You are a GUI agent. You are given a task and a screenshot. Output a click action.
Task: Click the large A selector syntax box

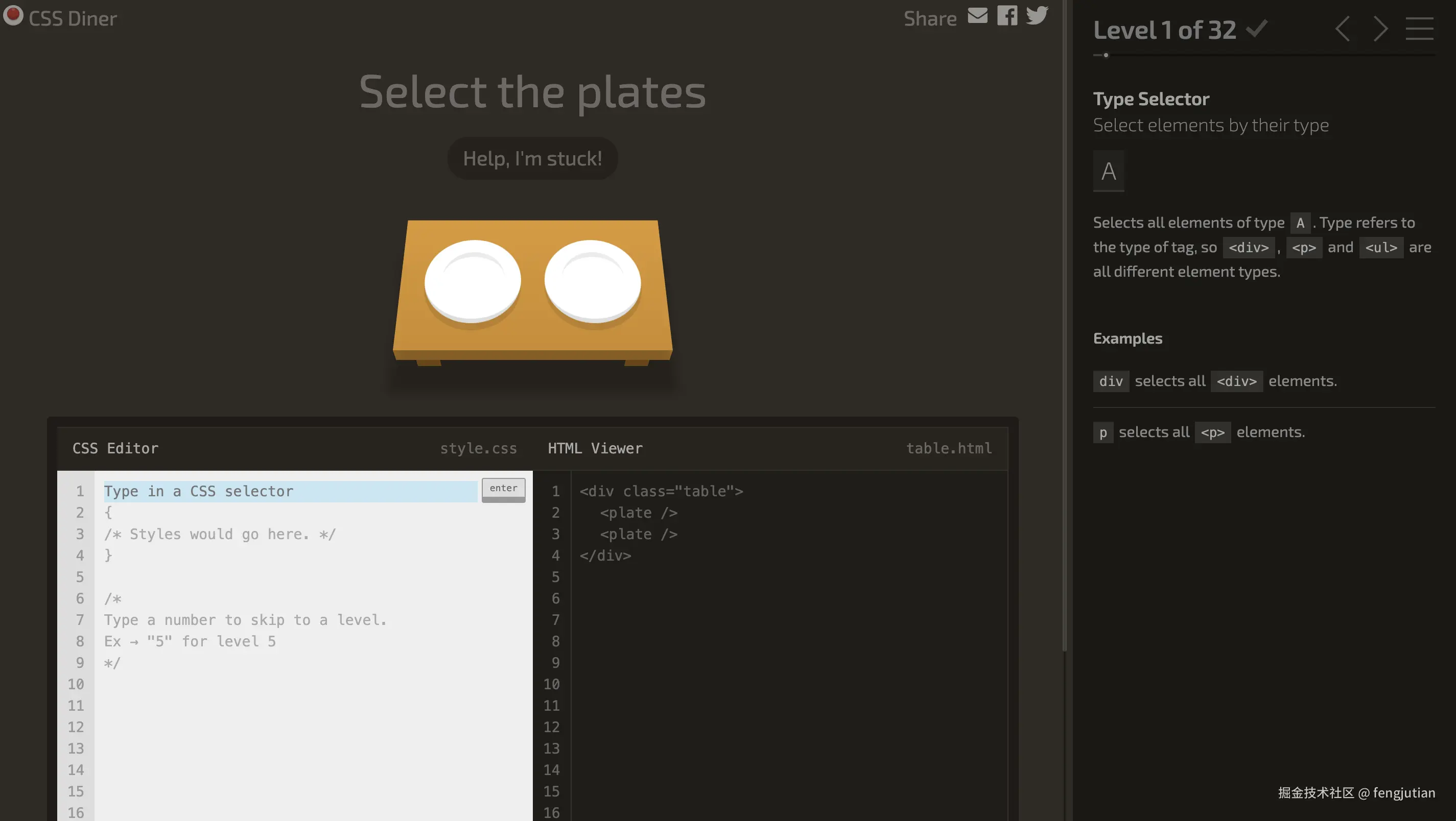click(1109, 171)
